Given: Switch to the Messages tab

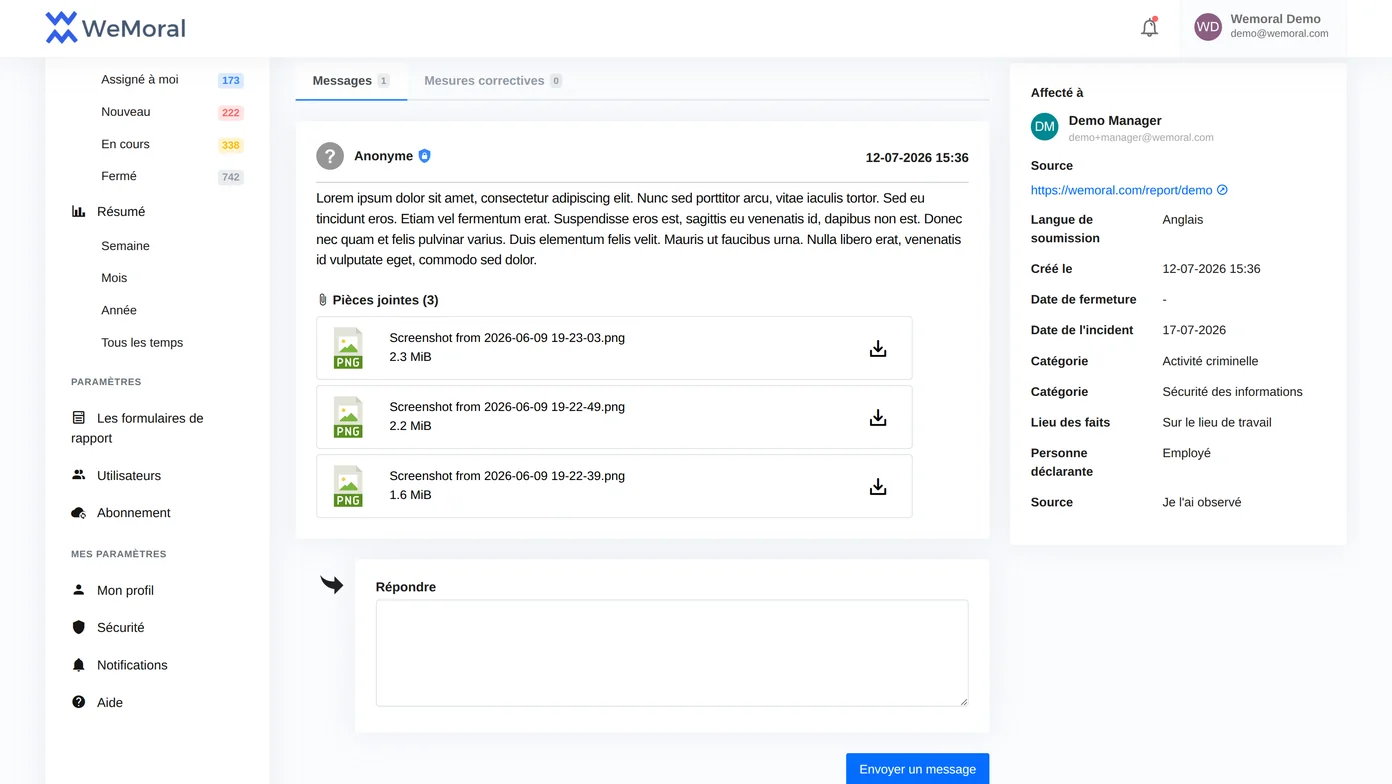Looking at the screenshot, I should click(351, 81).
